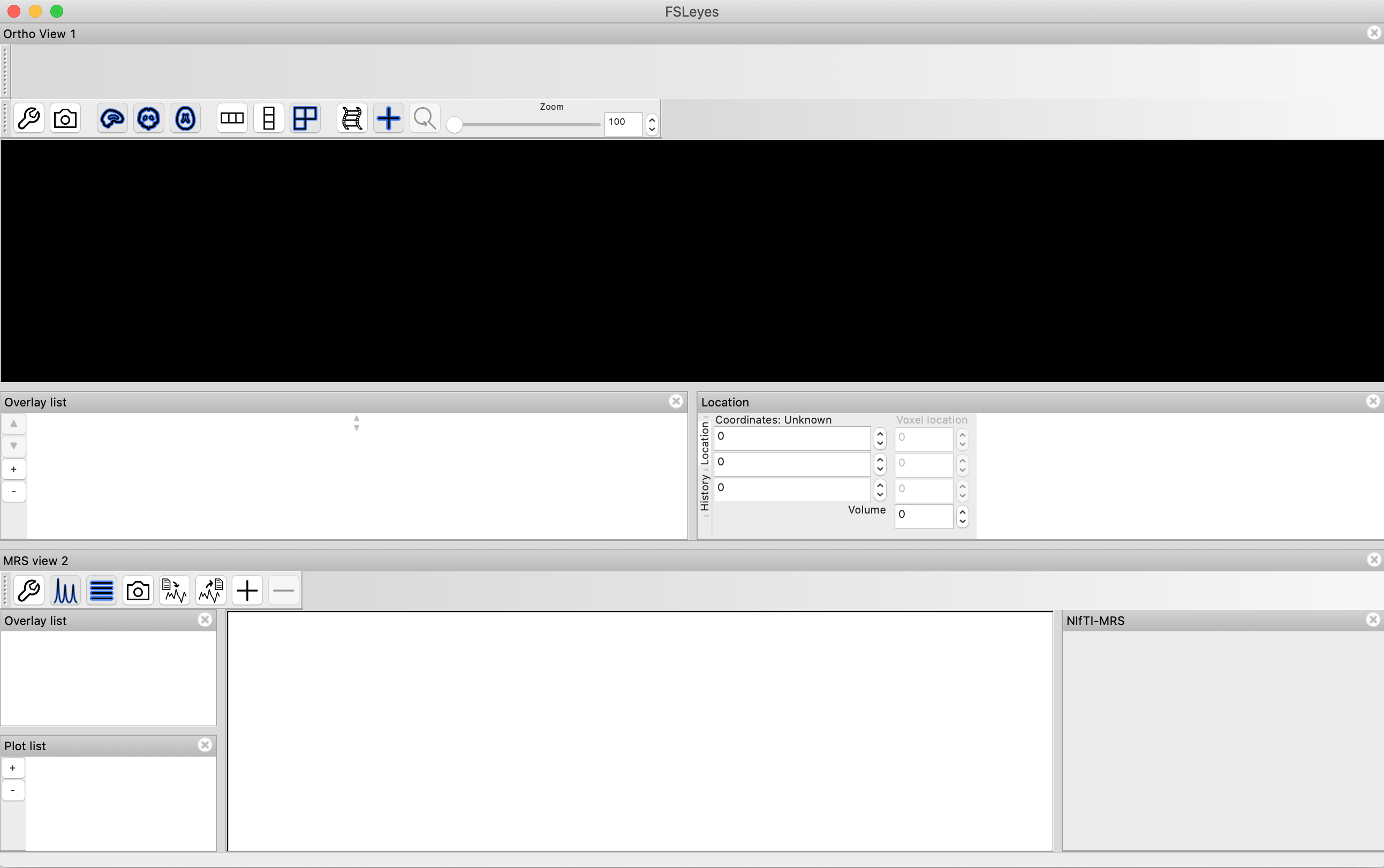The width and height of the screenshot is (1384, 868).
Task: Click the black ortho view canvas
Action: coord(692,261)
